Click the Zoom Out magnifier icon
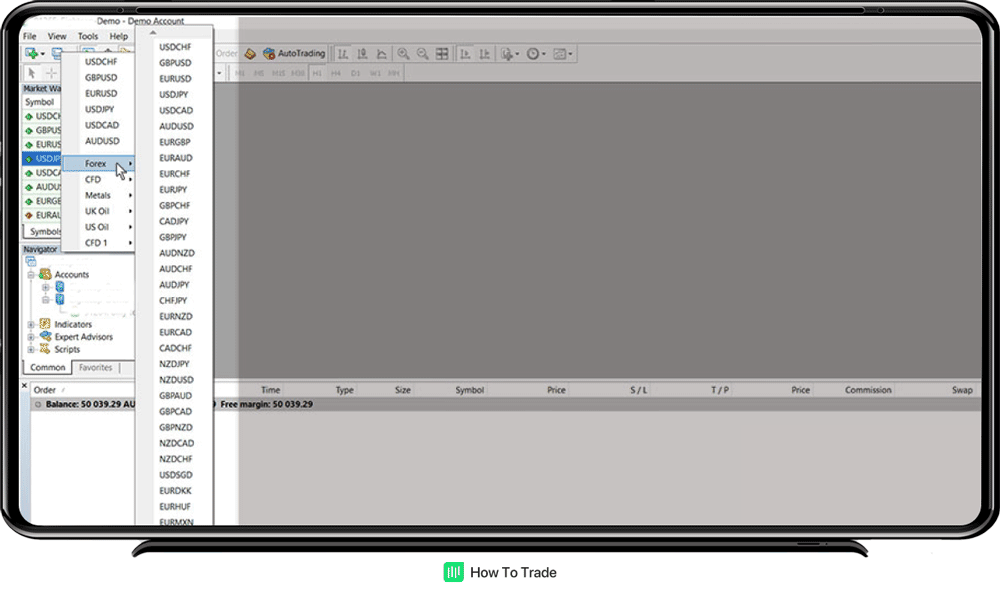The height and width of the screenshot is (590, 1000). pos(422,54)
